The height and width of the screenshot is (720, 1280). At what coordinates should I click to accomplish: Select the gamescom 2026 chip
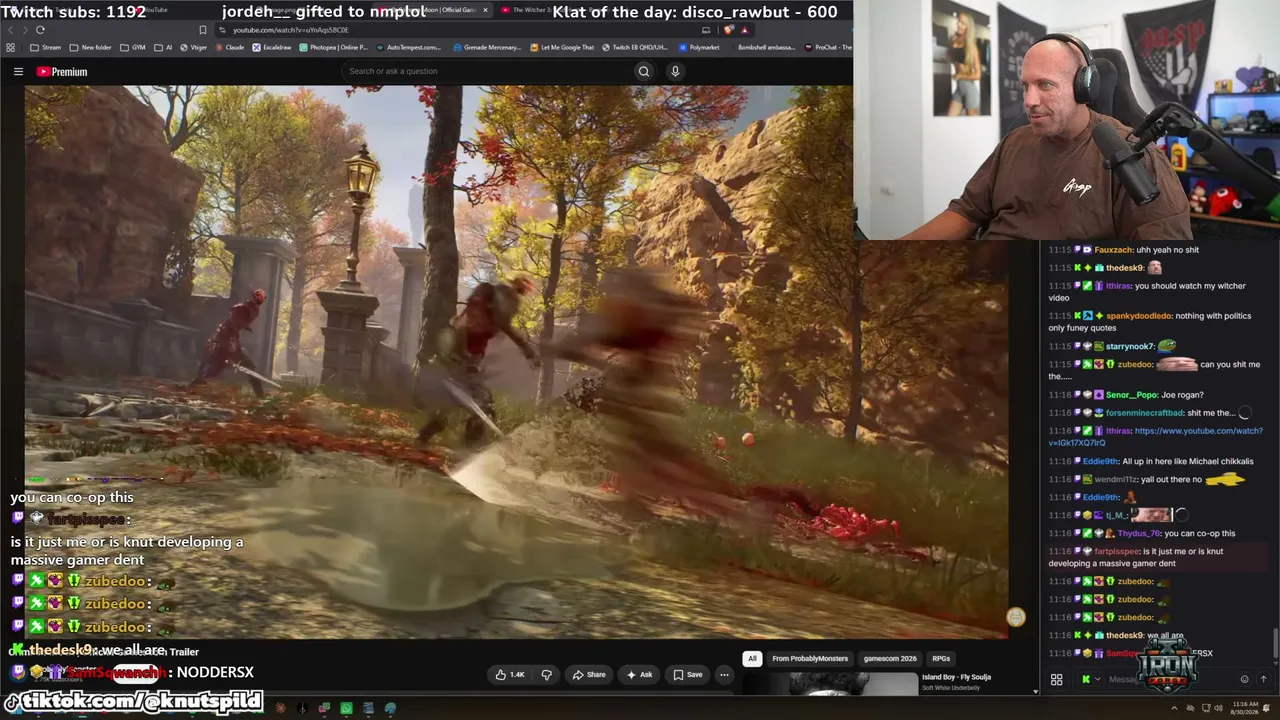[890, 658]
